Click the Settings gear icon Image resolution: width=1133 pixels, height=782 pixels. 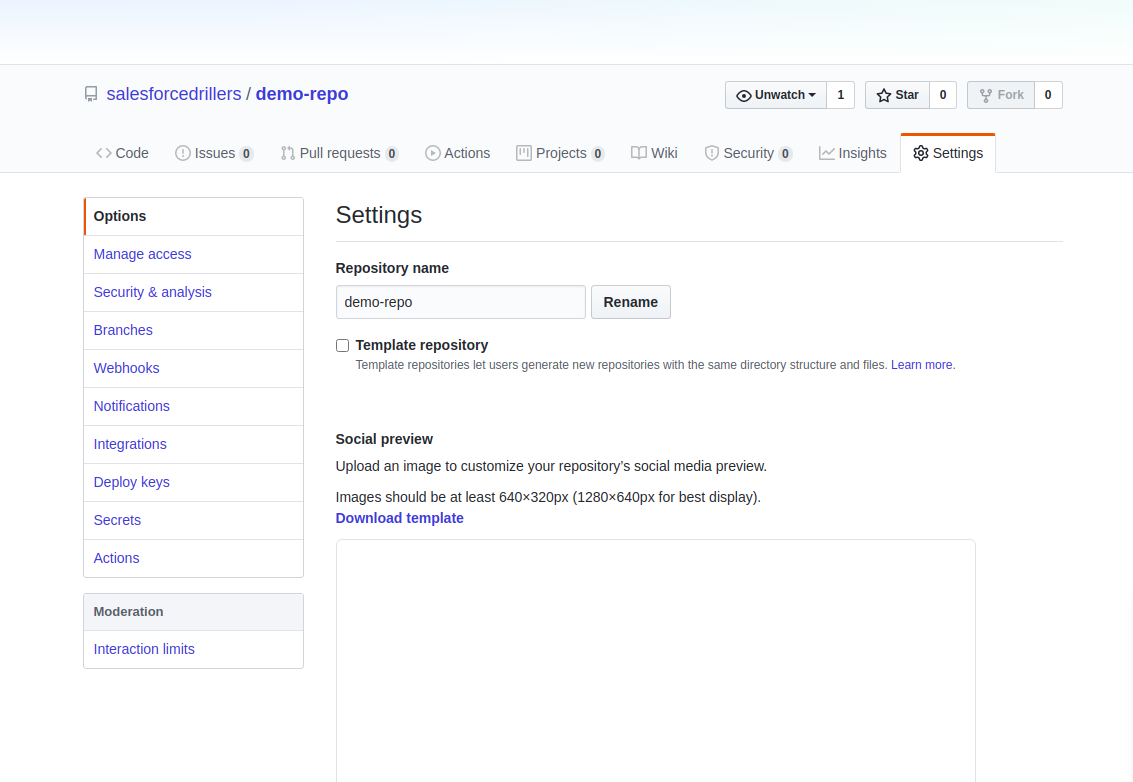[921, 152]
